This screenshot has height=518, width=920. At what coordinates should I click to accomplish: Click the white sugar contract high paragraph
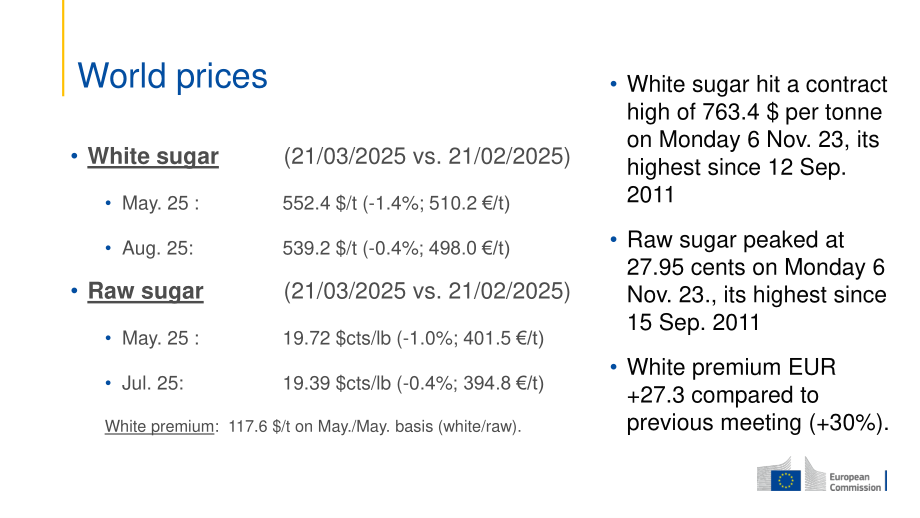pos(757,139)
